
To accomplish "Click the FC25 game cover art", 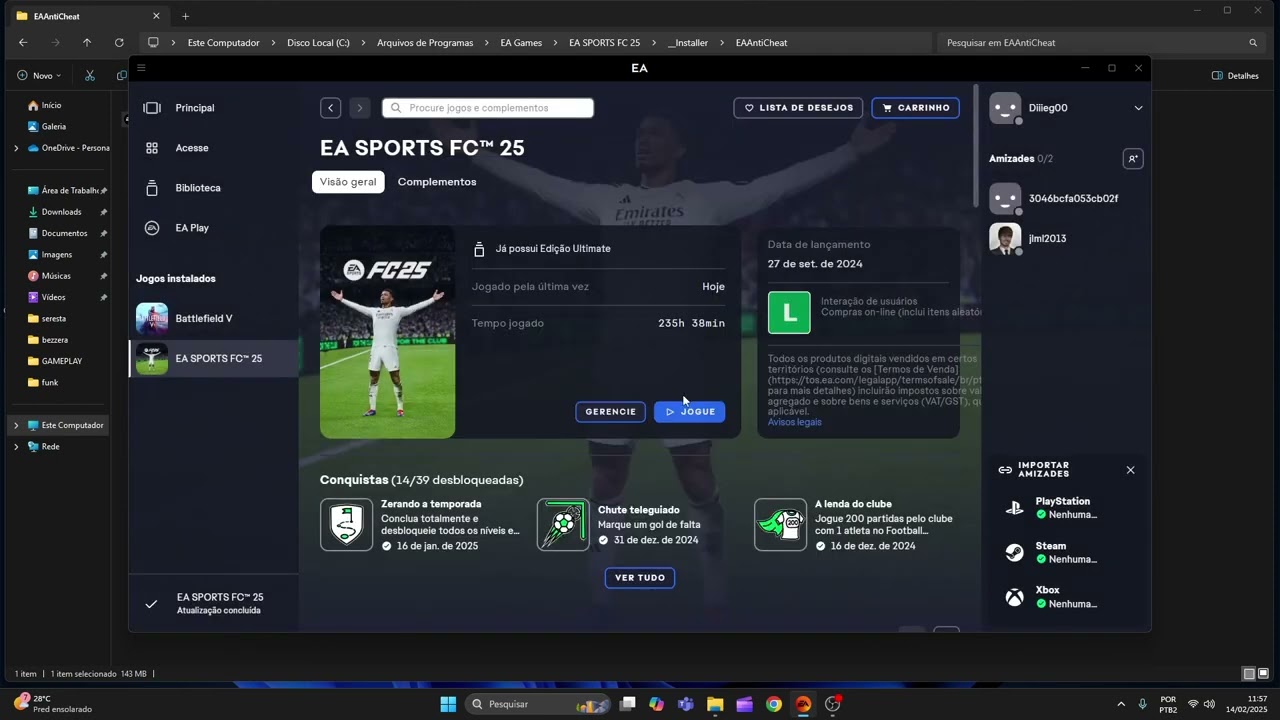I will pyautogui.click(x=387, y=332).
